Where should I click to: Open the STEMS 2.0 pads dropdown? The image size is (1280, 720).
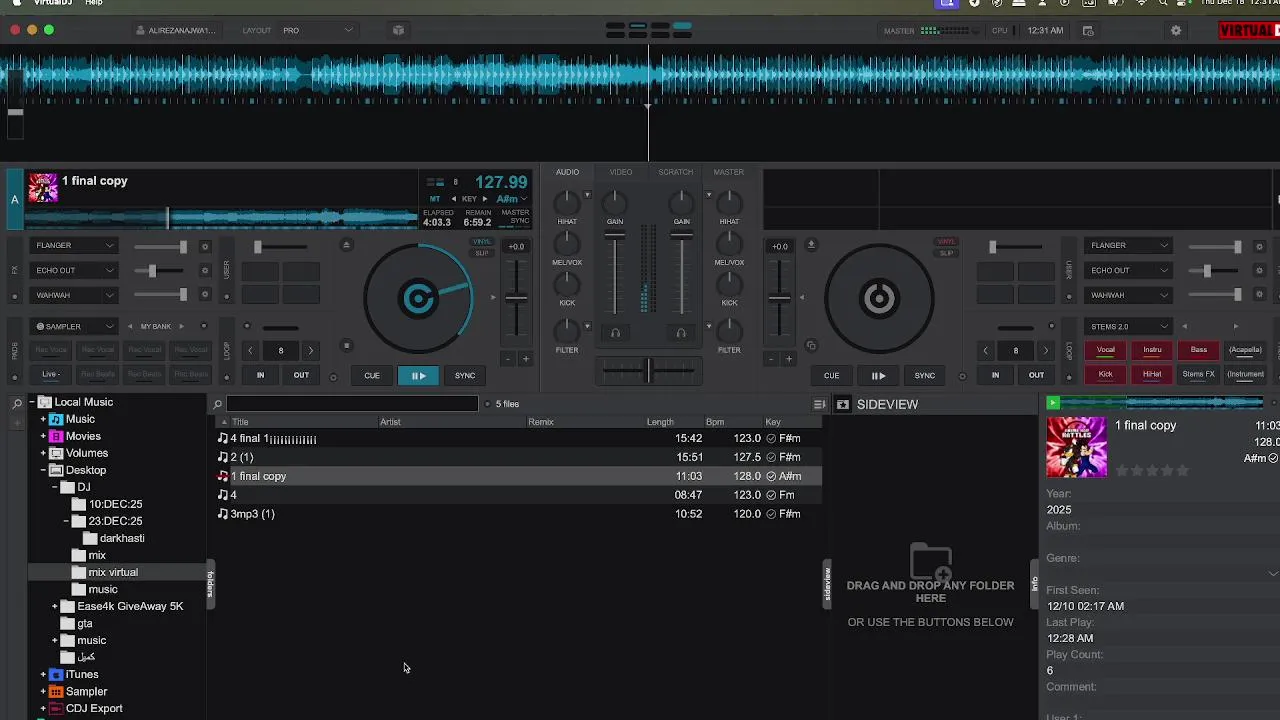[x=1129, y=326]
